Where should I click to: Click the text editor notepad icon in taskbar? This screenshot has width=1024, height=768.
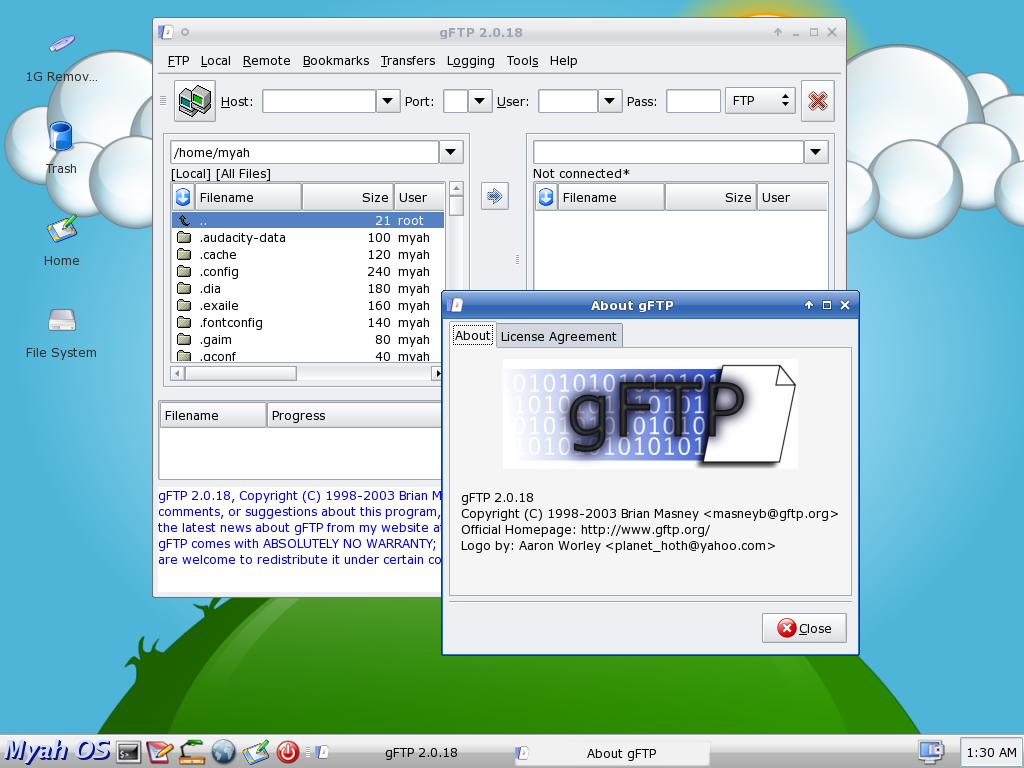point(159,752)
